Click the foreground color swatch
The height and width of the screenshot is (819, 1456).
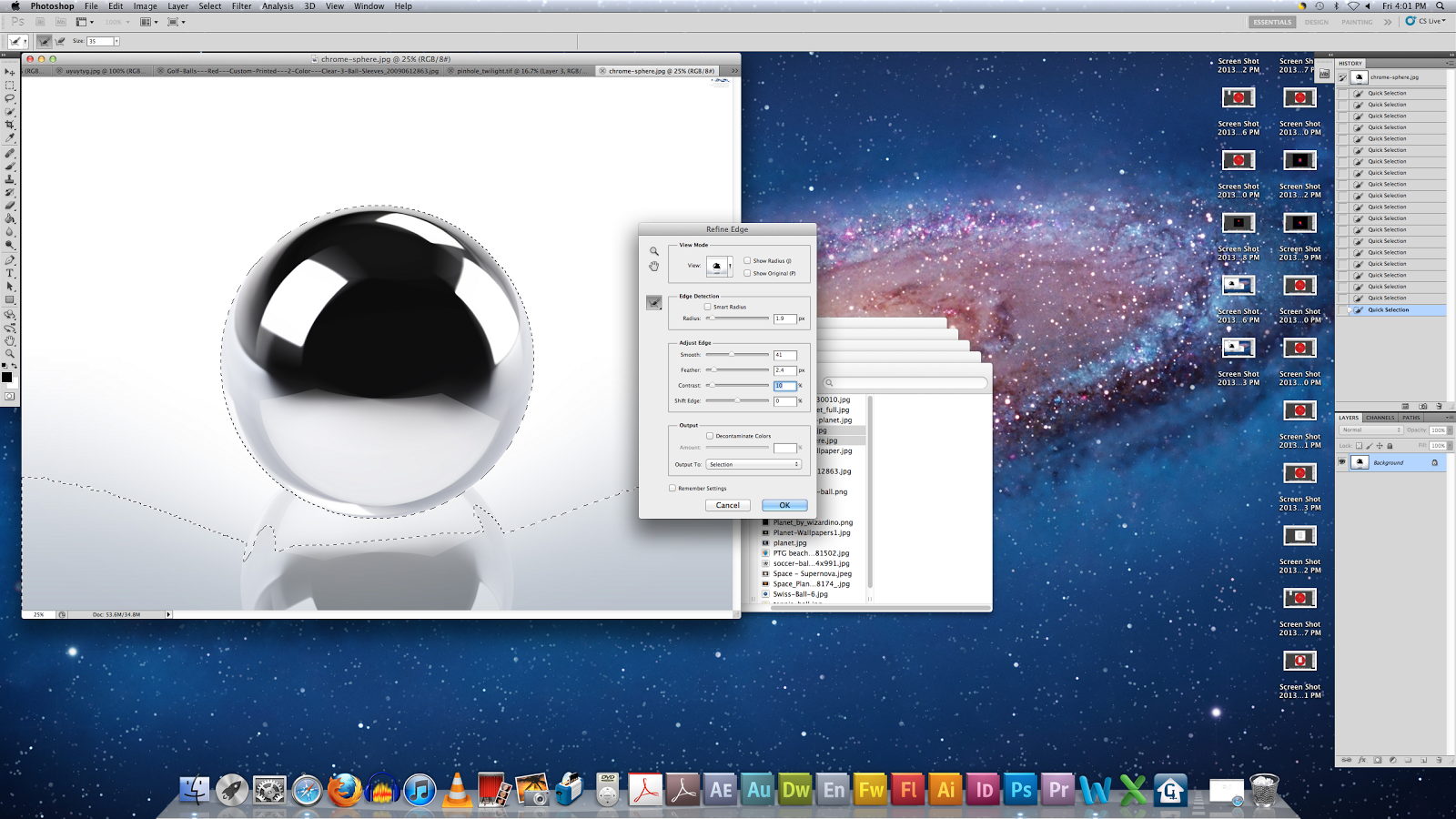[6, 376]
